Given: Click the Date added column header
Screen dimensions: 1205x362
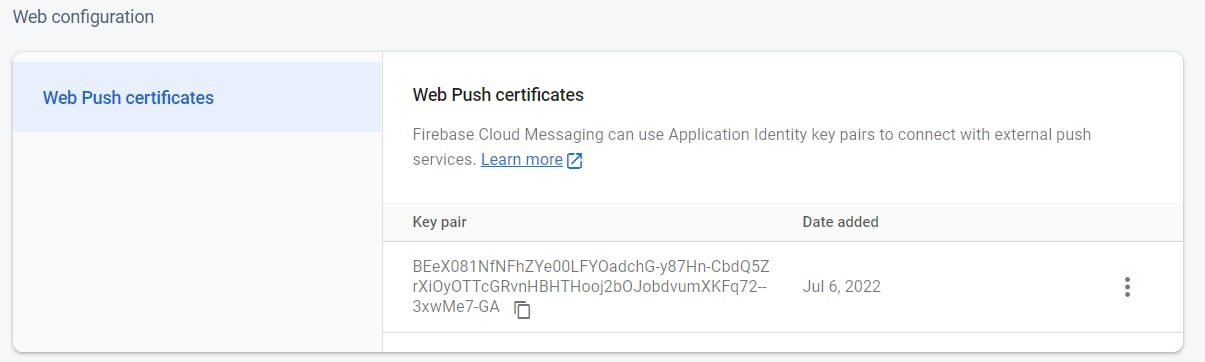Looking at the screenshot, I should (840, 222).
